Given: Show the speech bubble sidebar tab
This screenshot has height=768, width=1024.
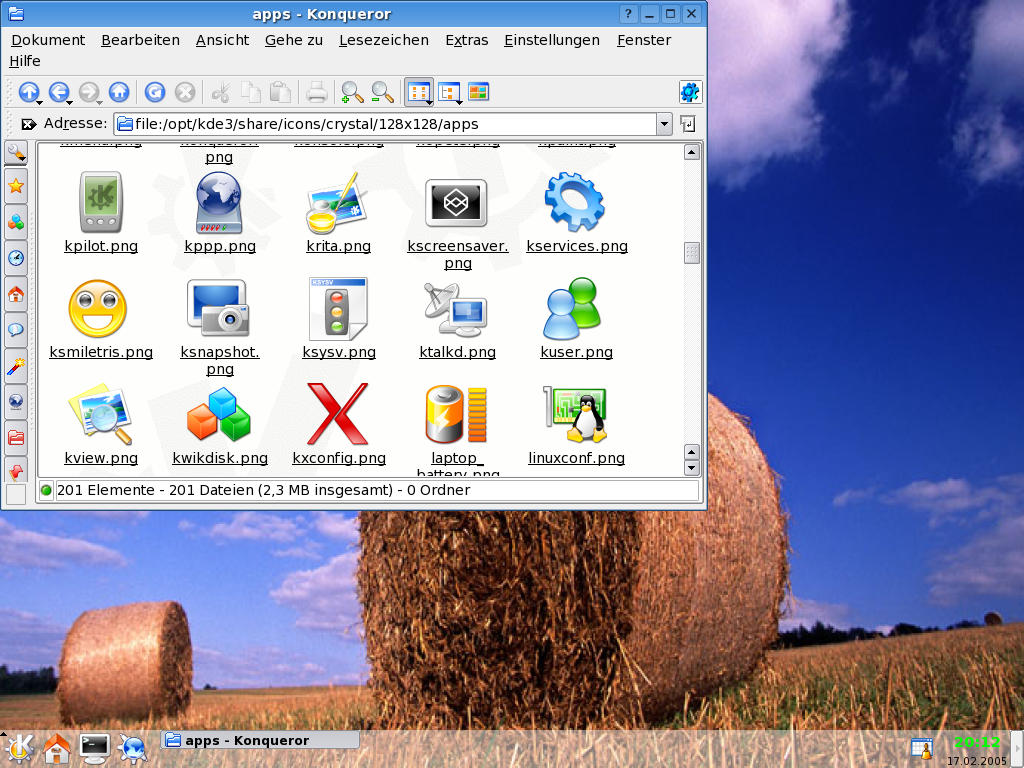Looking at the screenshot, I should coord(16,330).
